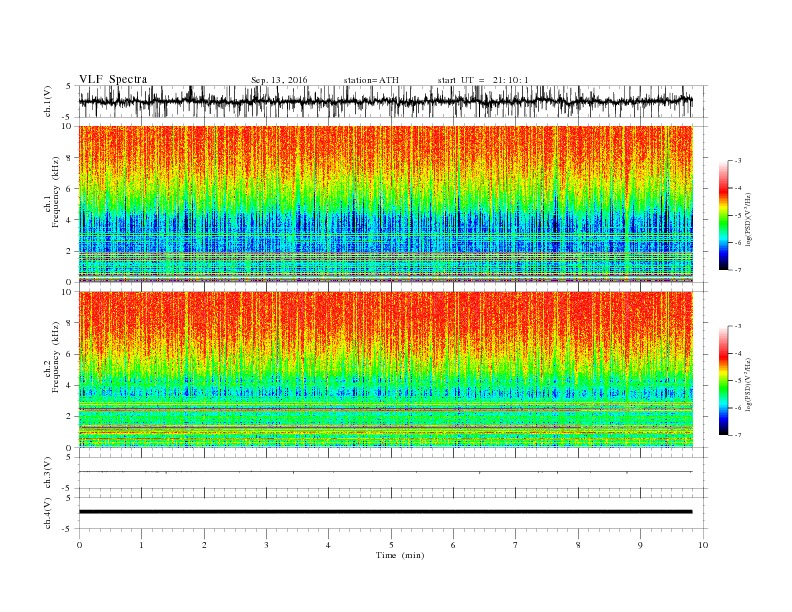Click the -5 V tick on ch.4(V) axis

[x=67, y=529]
